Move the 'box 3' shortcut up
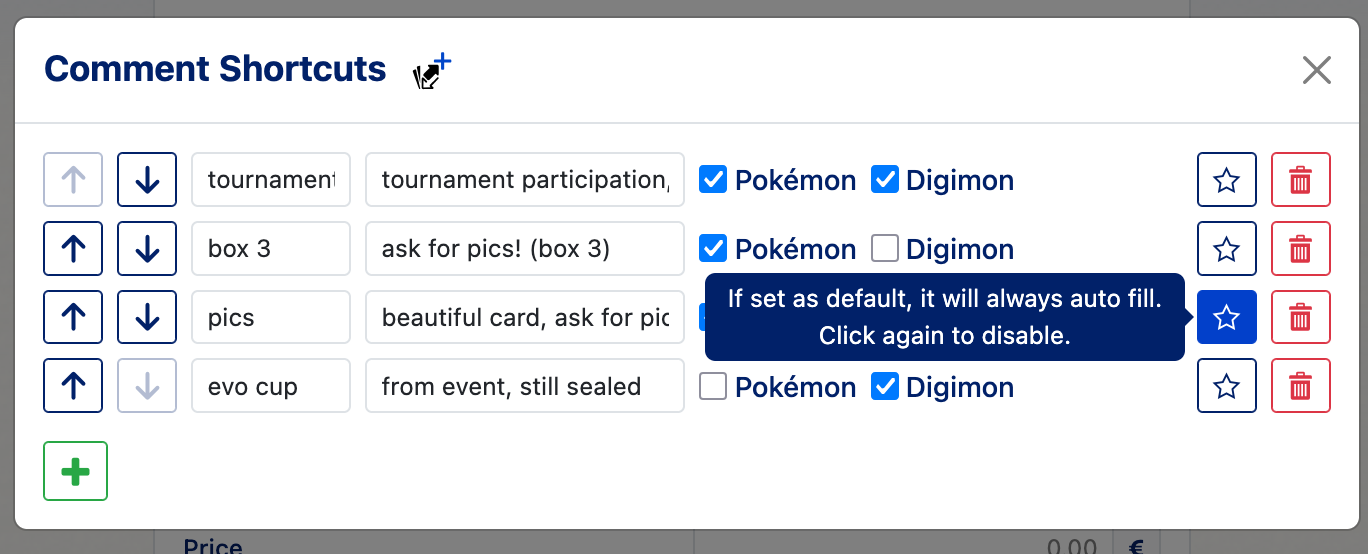This screenshot has width=1368, height=554. [73, 249]
